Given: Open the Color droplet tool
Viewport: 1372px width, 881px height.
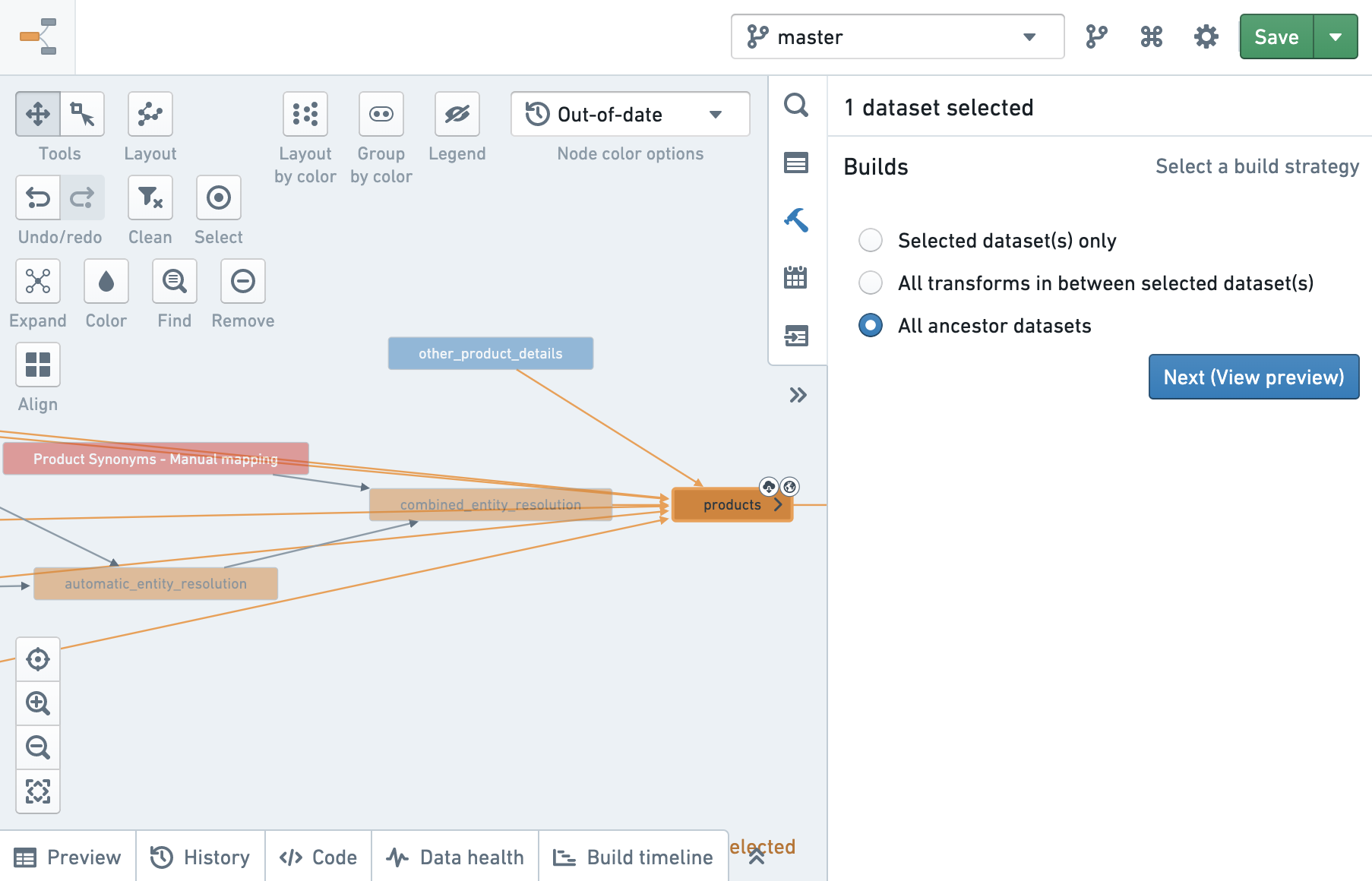Looking at the screenshot, I should point(106,281).
